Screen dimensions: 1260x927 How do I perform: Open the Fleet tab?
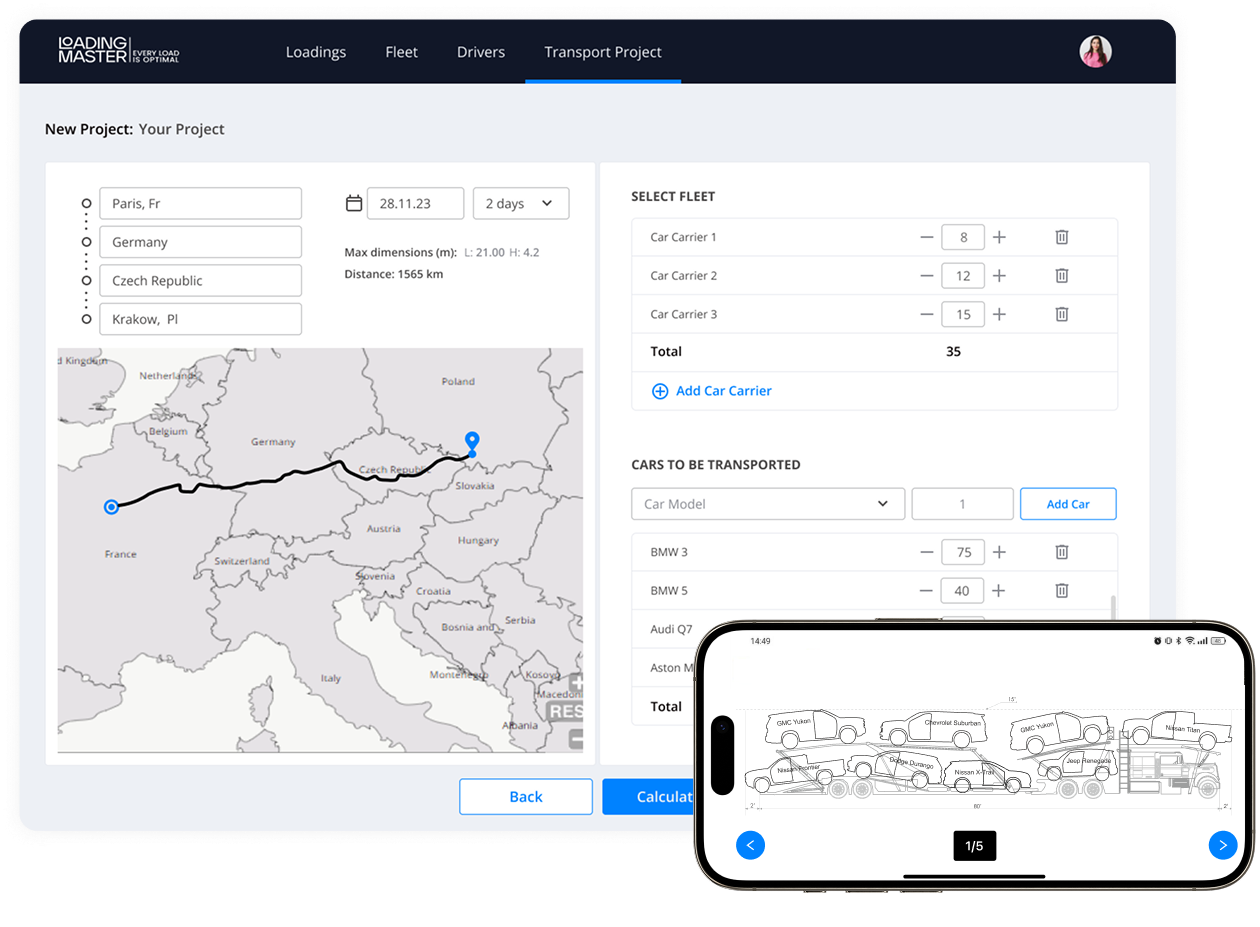[401, 52]
